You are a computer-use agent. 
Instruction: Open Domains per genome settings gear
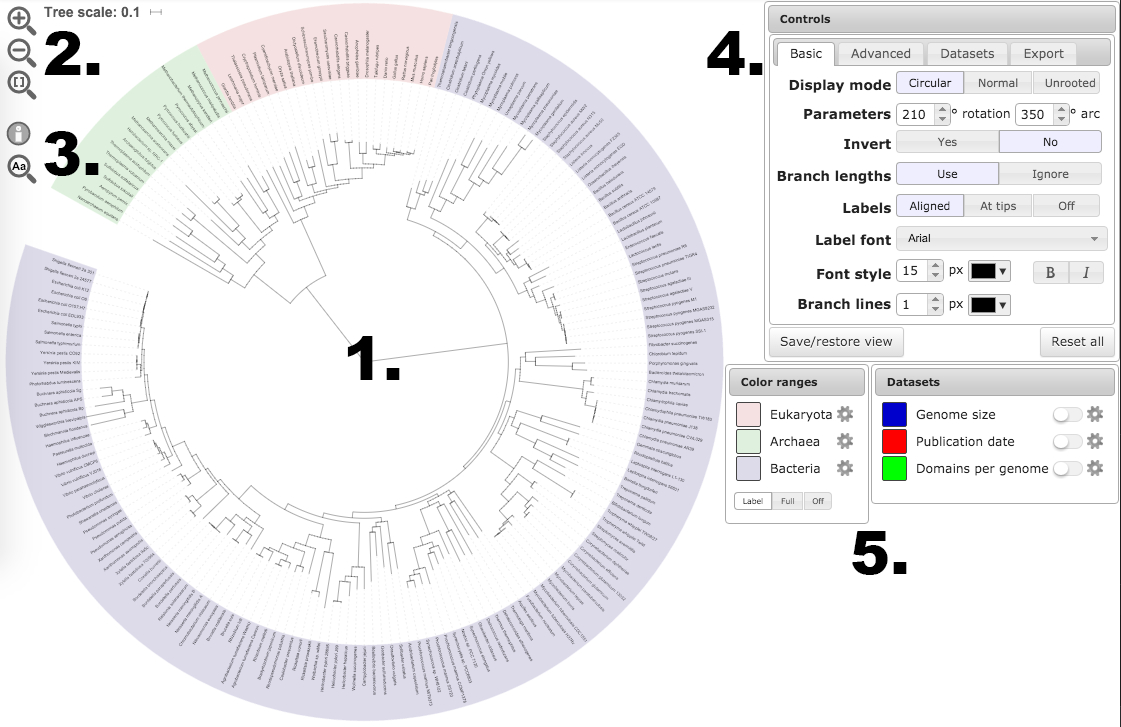(1095, 468)
